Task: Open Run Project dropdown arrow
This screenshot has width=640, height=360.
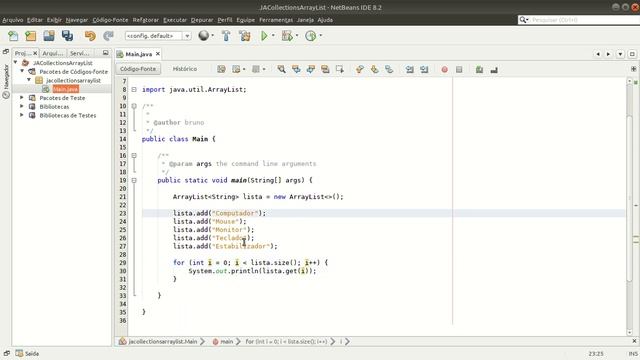Action: [x=273, y=36]
